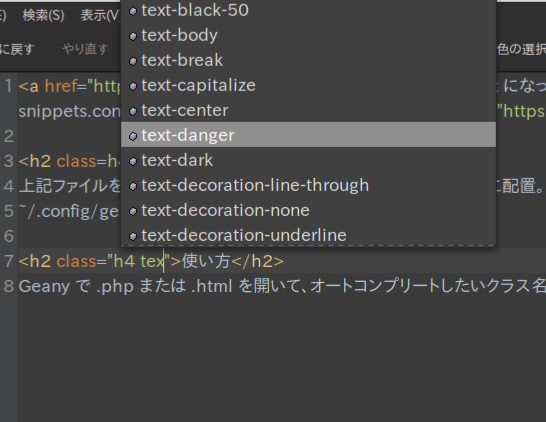The width and height of the screenshot is (546, 422).
Task: Open the 表示(V) menu
Action: coord(100,15)
